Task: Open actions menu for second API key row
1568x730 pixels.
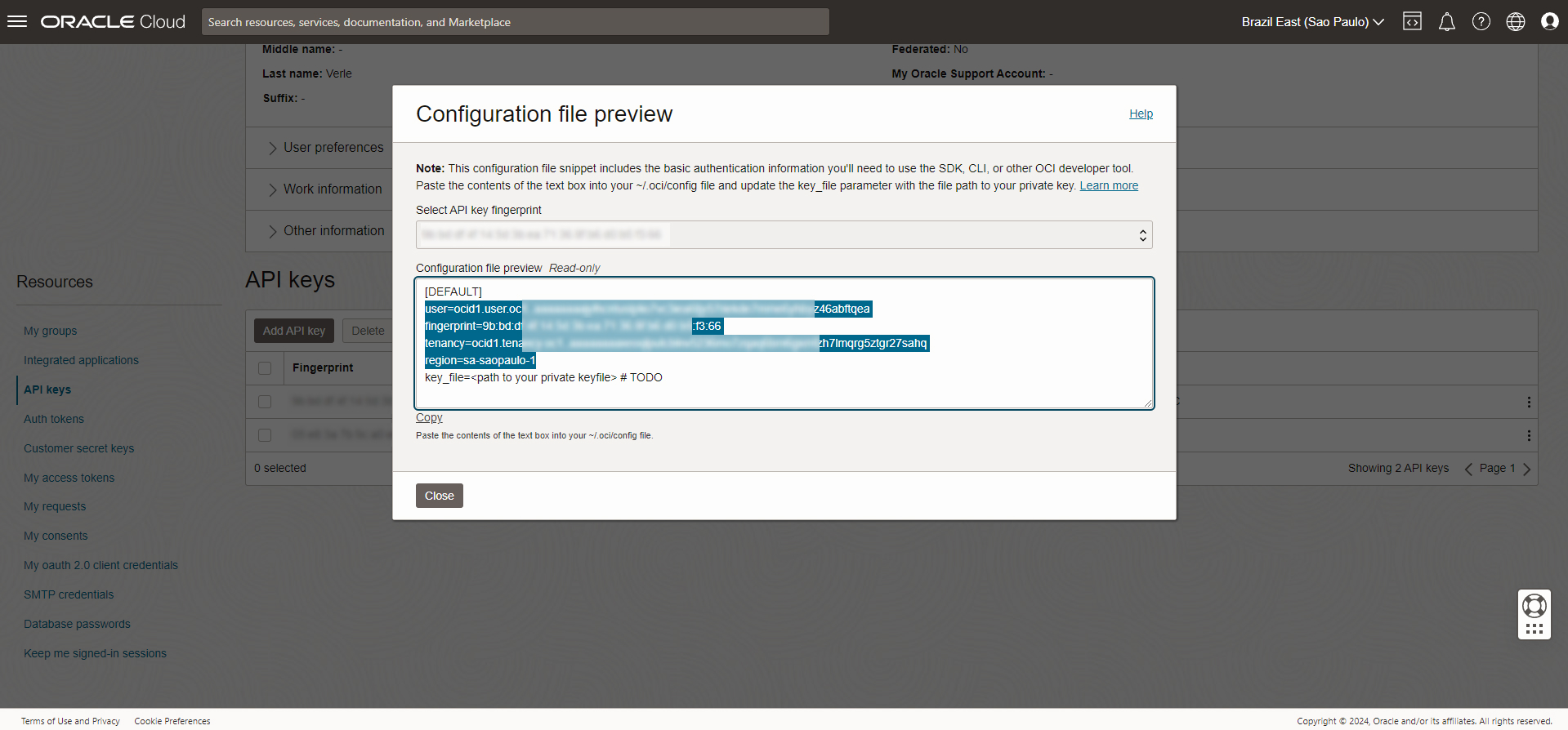Action: click(1528, 435)
